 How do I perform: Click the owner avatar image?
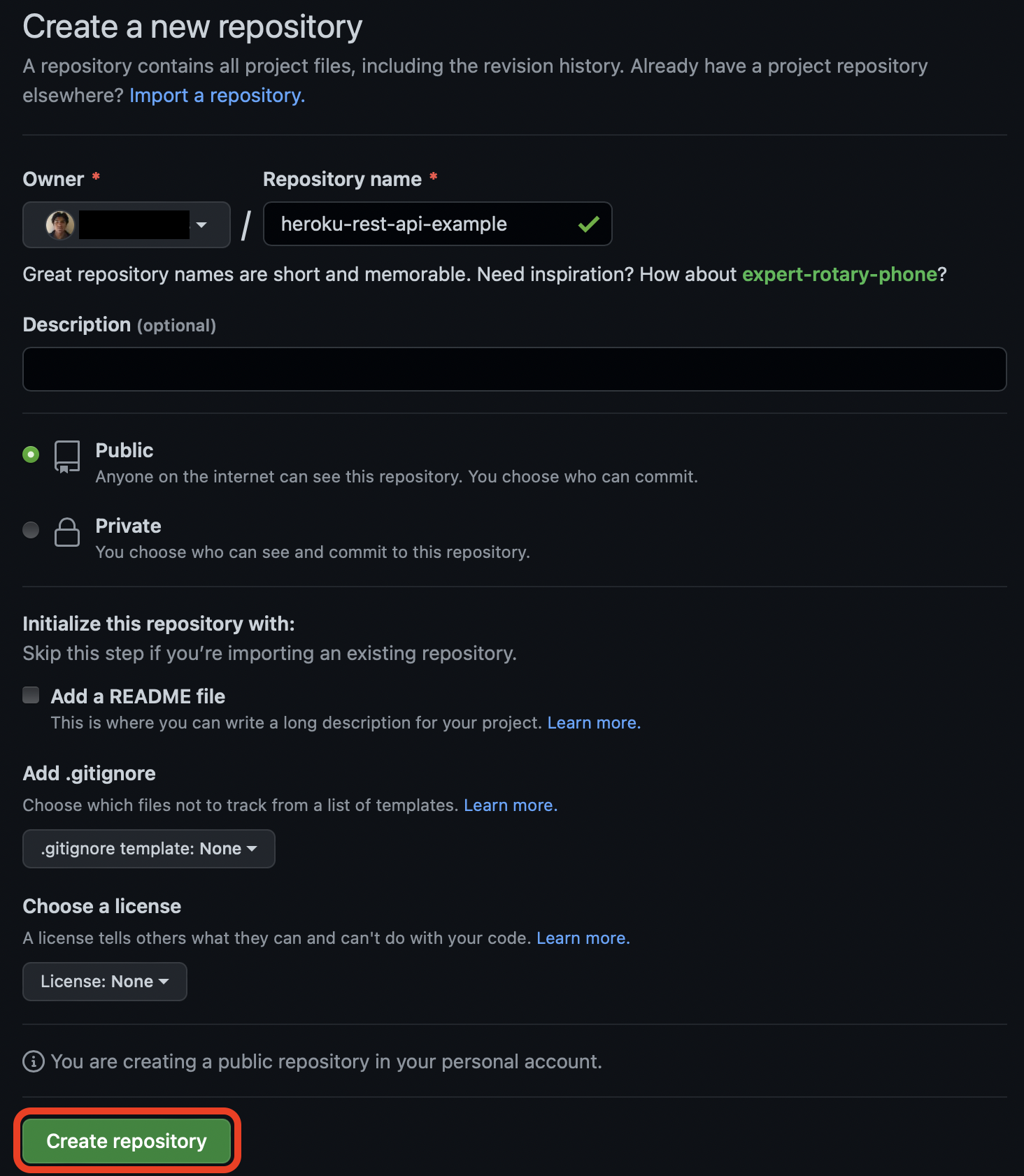[60, 225]
